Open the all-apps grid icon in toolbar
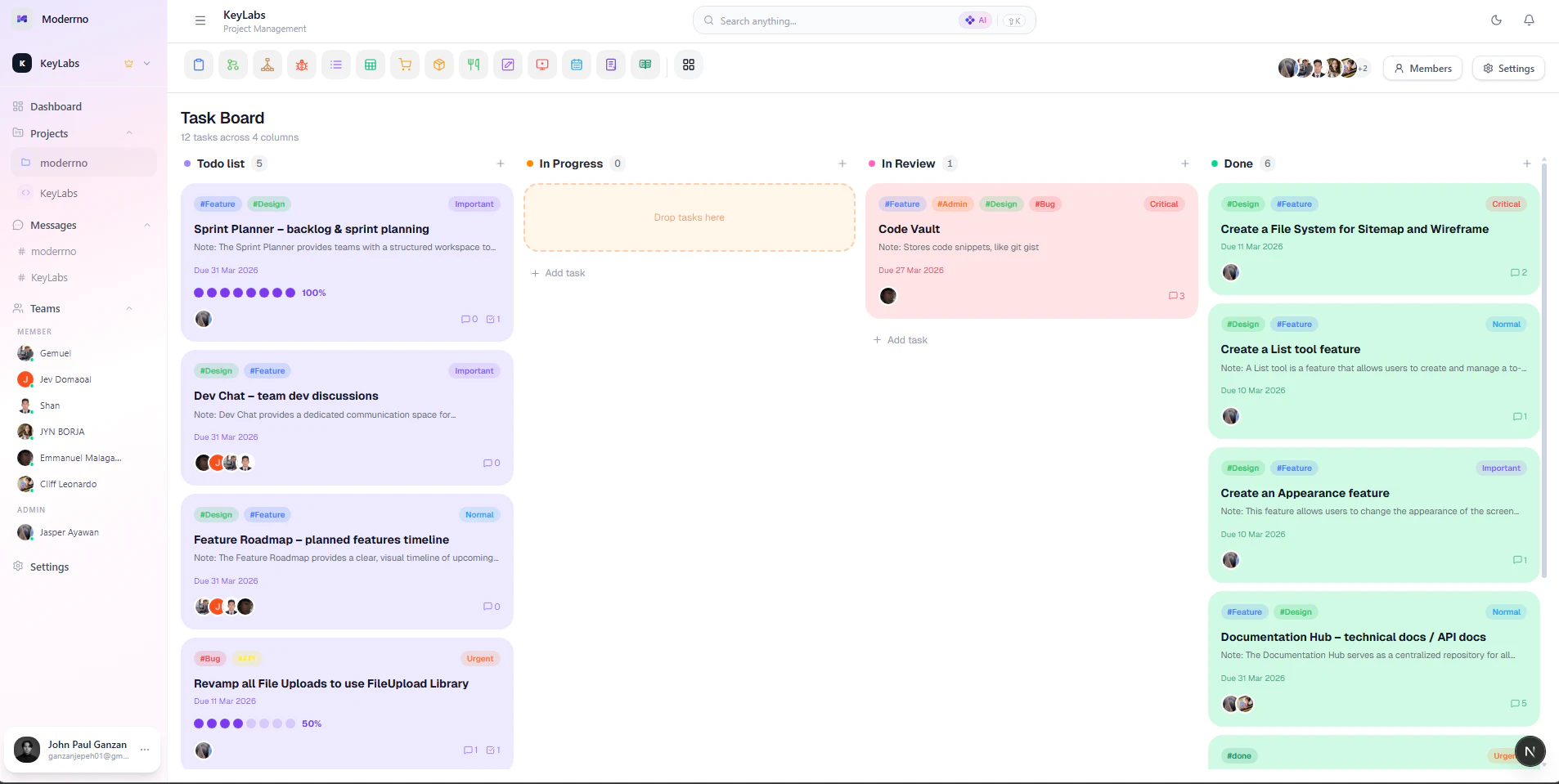Screen dimensions: 1559x784 pyautogui.click(x=689, y=65)
